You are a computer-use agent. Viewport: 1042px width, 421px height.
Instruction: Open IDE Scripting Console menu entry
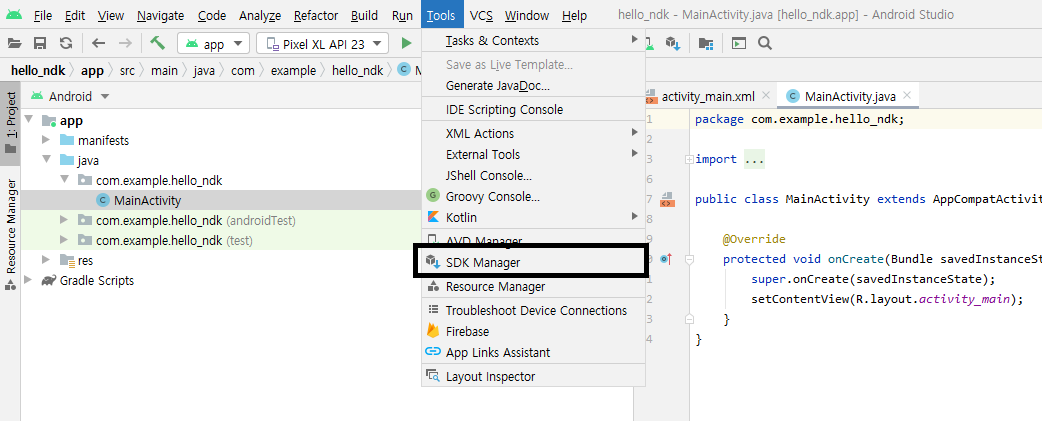533,110
